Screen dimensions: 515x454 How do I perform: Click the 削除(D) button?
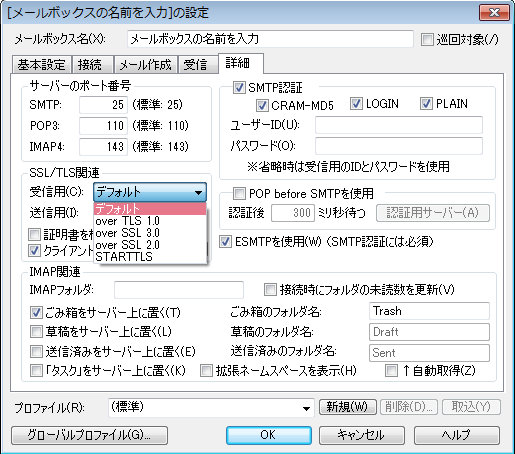pos(409,407)
